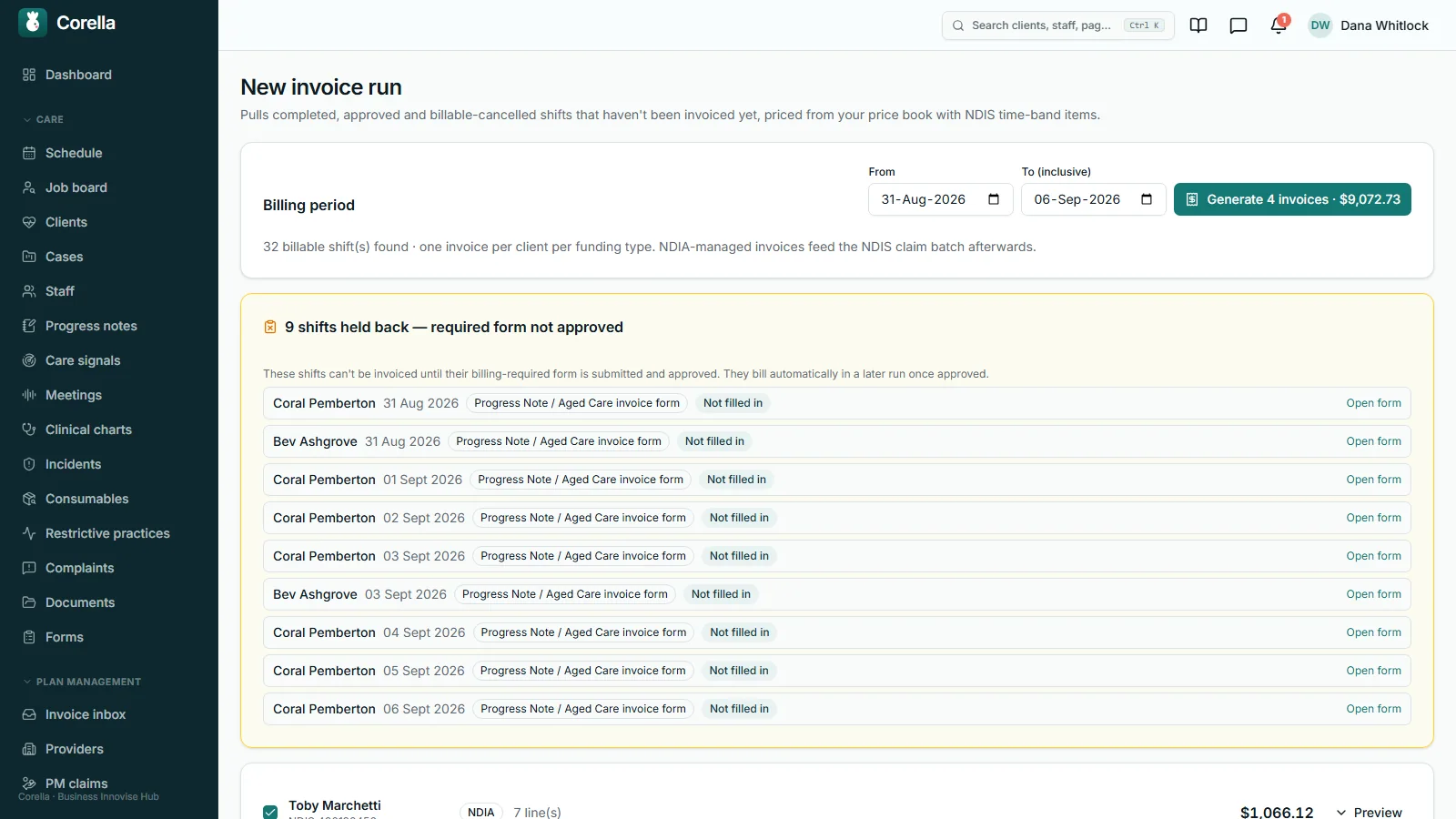1456x819 pixels.
Task: Expand Preview for Toby Marchetti invoice
Action: 1369,812
